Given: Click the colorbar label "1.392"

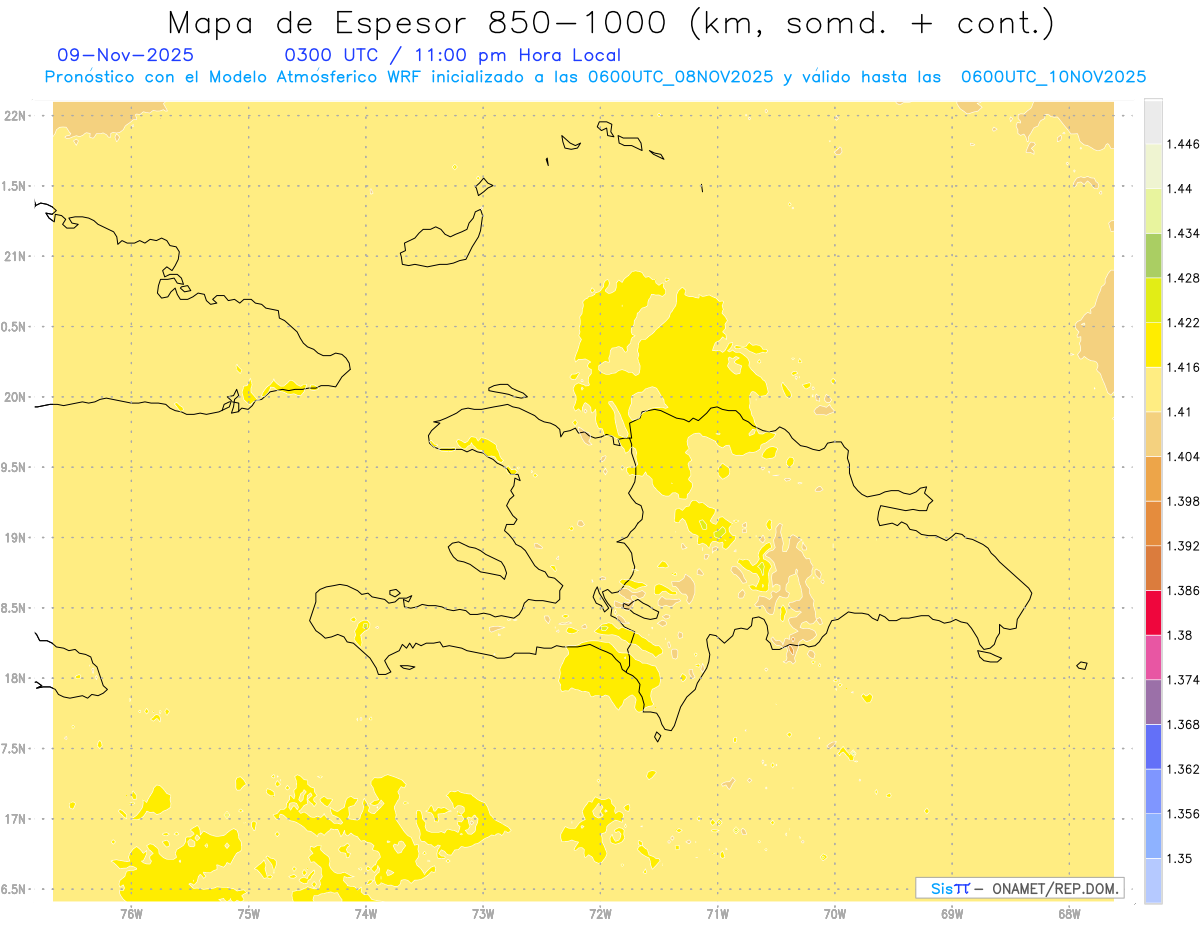Looking at the screenshot, I should click(x=1184, y=546).
